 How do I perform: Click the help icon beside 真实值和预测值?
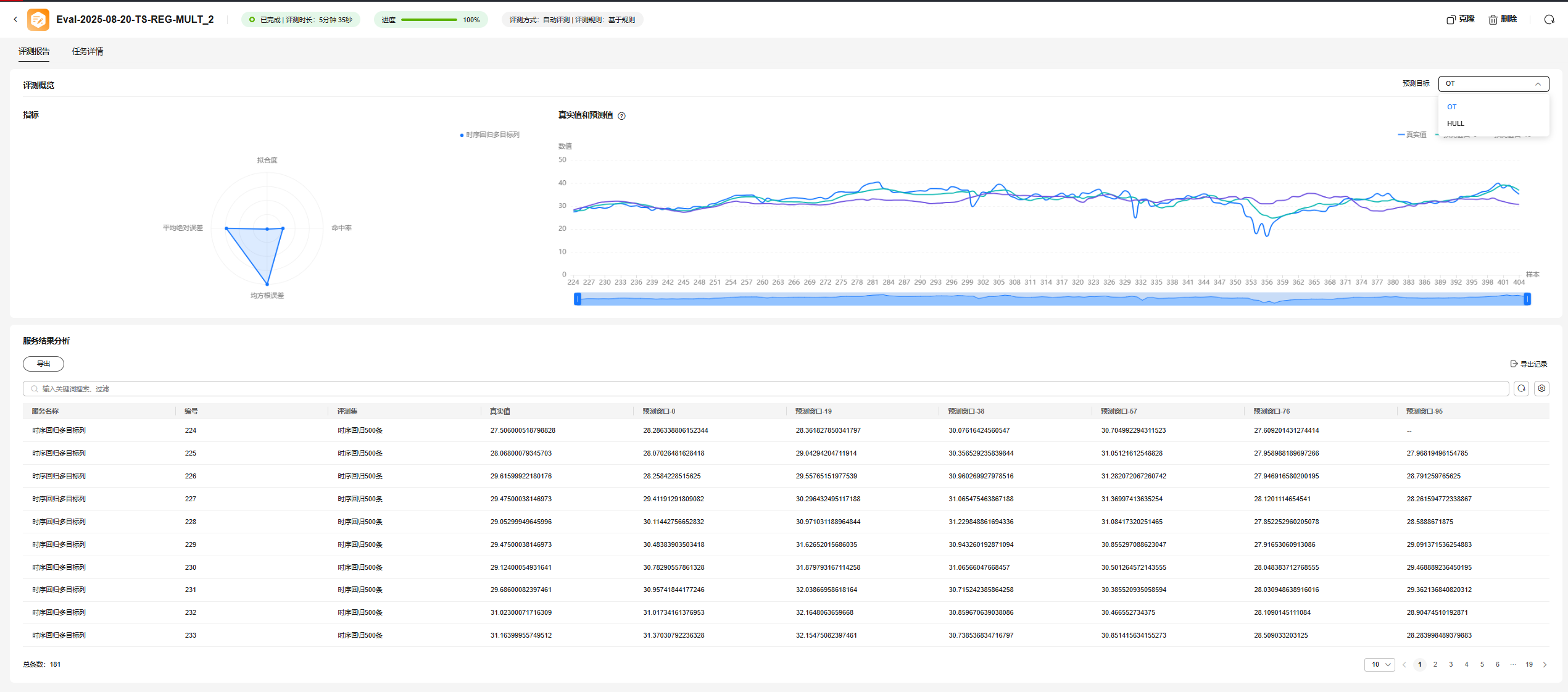coord(621,116)
